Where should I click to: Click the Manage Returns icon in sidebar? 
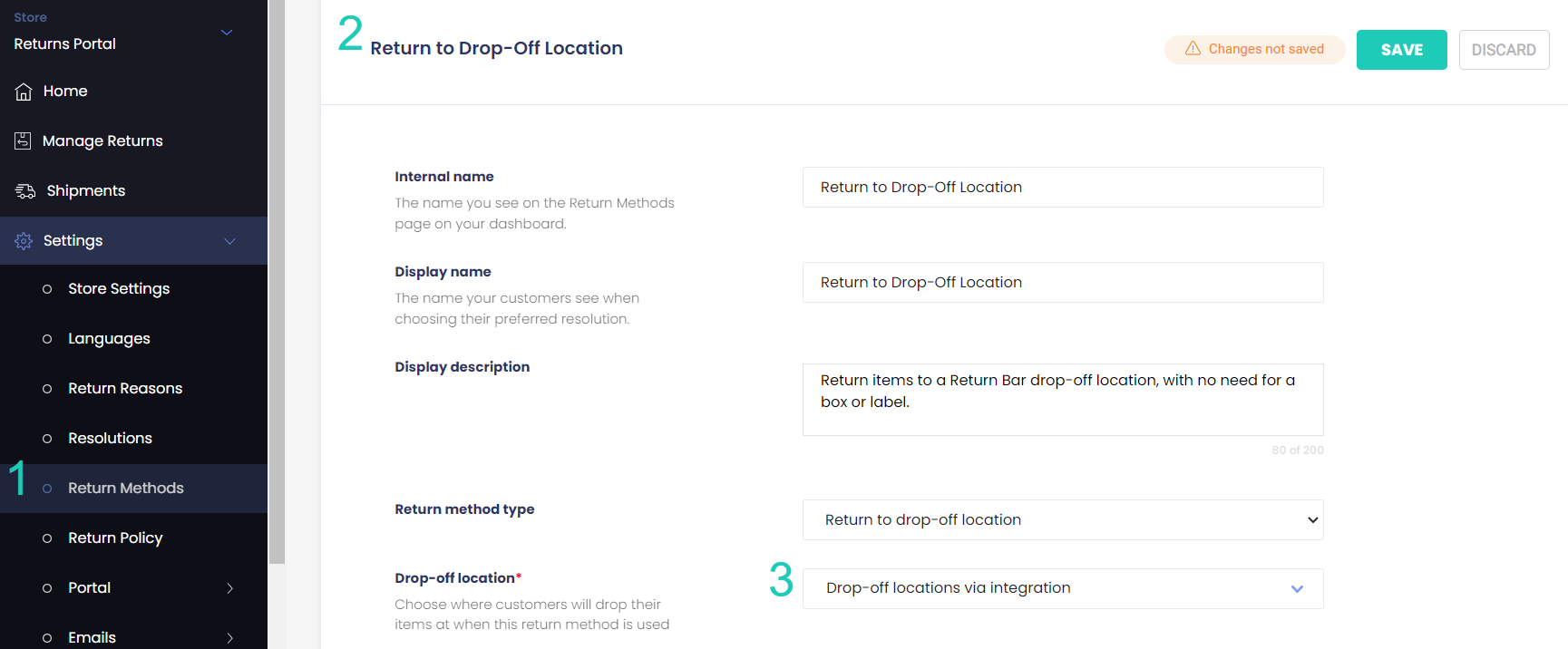coord(23,140)
